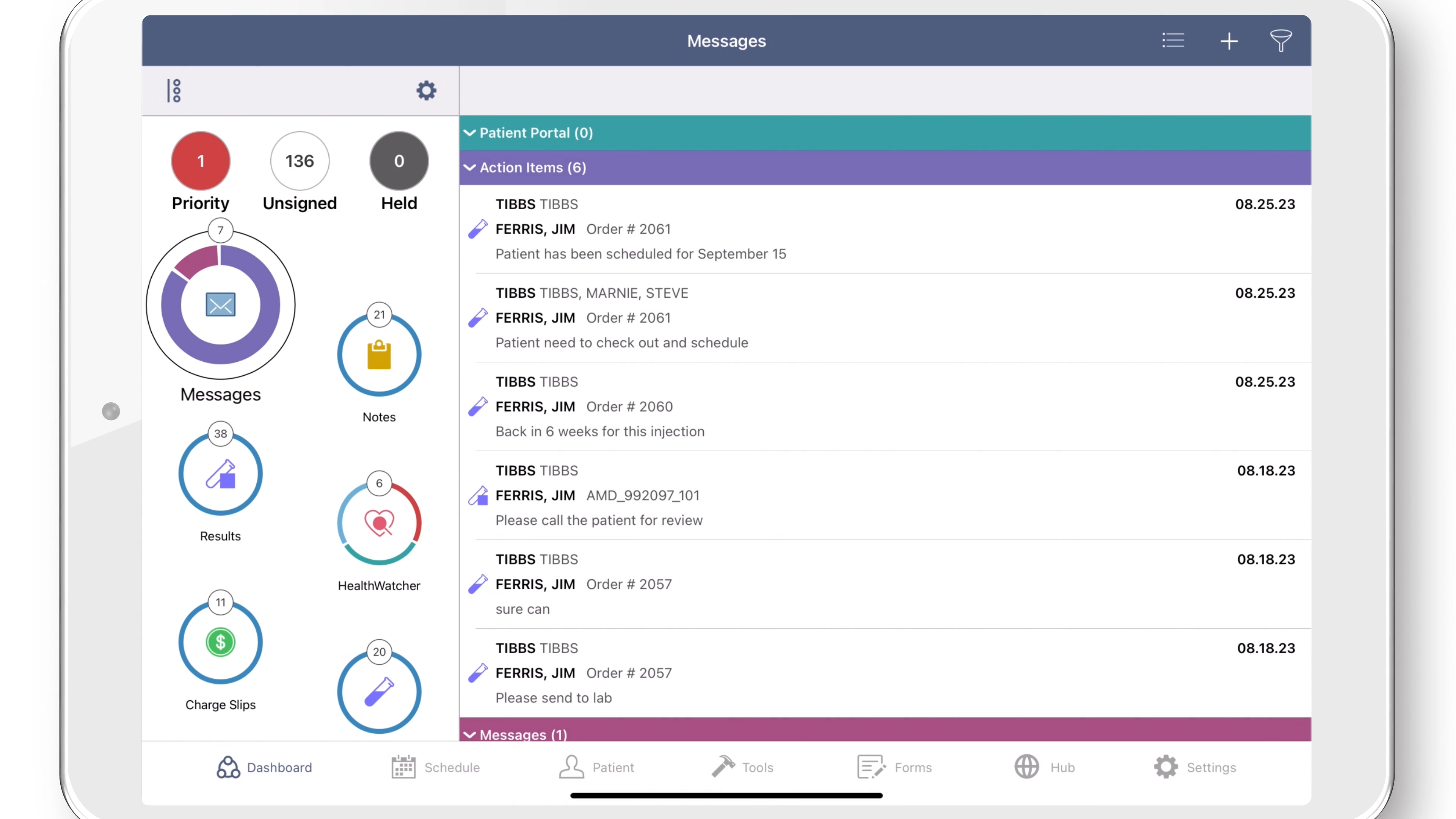This screenshot has height=819, width=1456.
Task: Click the 38 badge on Results widget
Action: (220, 433)
